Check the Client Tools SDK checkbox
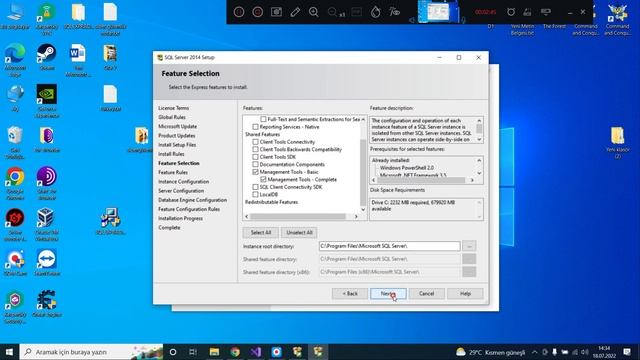The height and width of the screenshot is (360, 640). [256, 157]
